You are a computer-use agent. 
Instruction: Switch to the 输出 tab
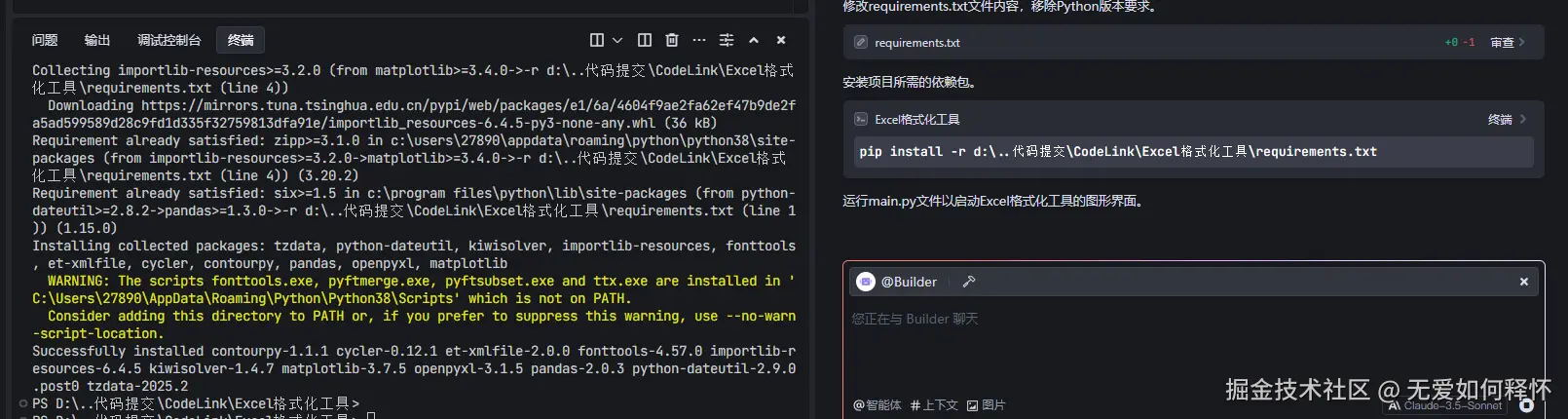(97, 40)
